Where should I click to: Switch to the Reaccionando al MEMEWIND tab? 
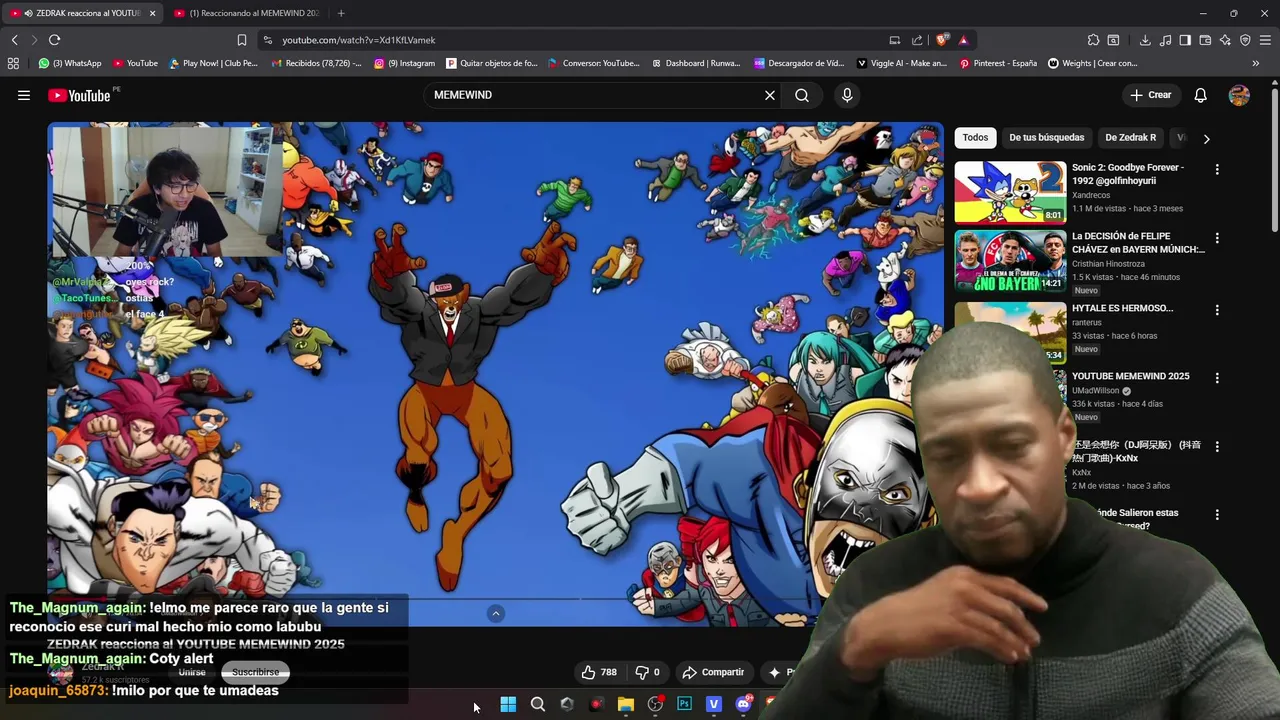coord(247,13)
